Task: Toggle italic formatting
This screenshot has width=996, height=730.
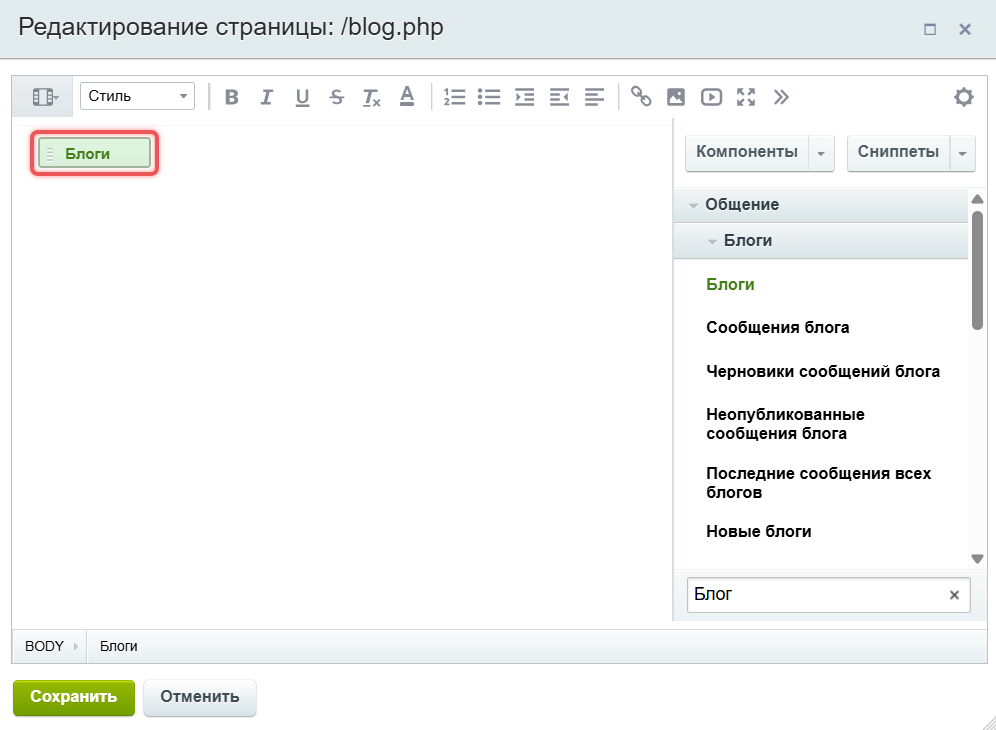Action: click(267, 97)
